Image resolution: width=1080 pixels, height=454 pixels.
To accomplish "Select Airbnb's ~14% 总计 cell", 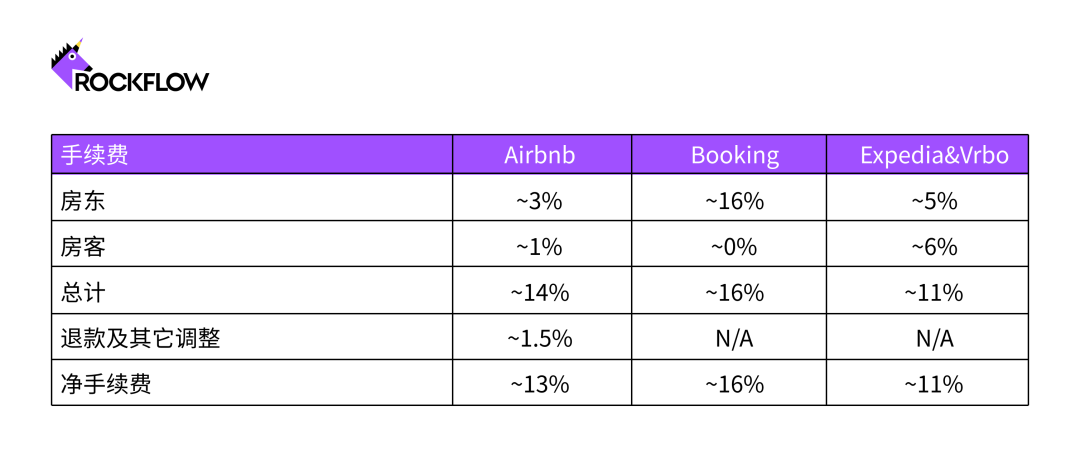I will (x=540, y=293).
